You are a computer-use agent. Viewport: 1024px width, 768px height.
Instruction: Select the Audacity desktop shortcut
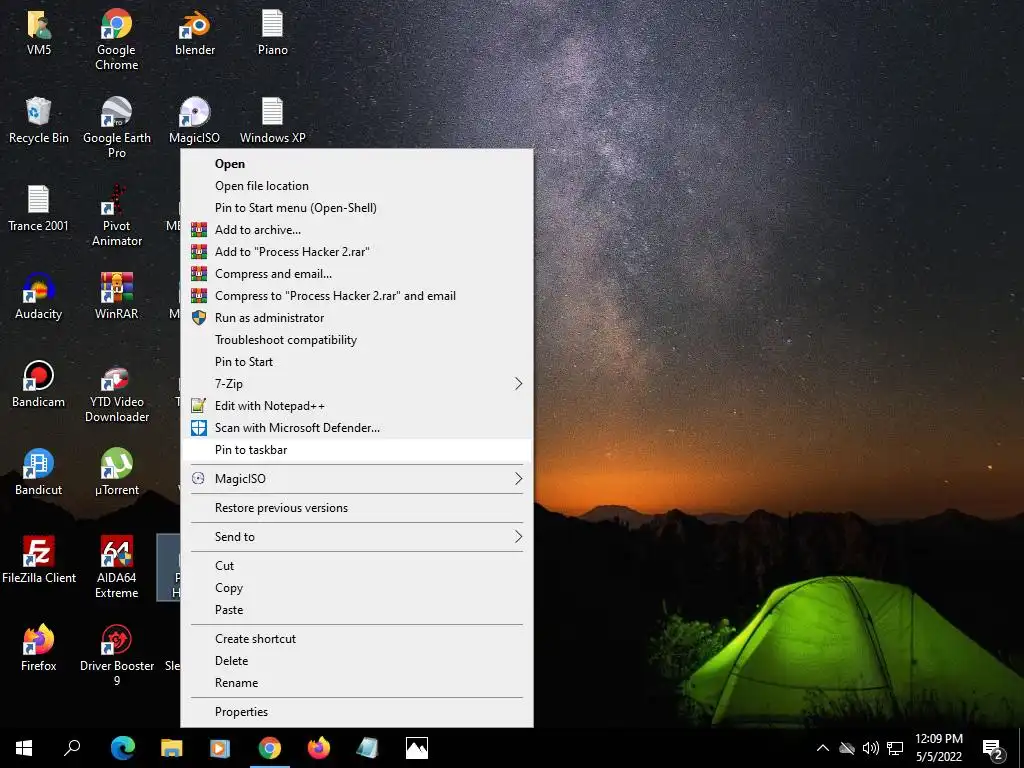(x=39, y=296)
